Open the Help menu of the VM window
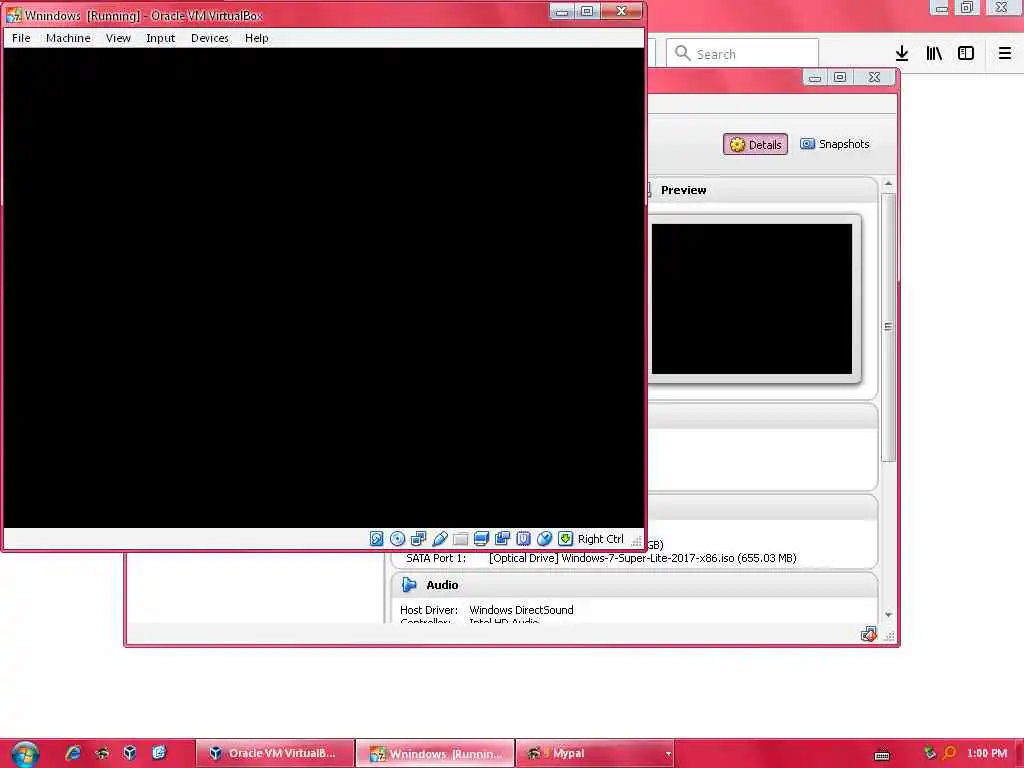The height and width of the screenshot is (768, 1024). [257, 38]
